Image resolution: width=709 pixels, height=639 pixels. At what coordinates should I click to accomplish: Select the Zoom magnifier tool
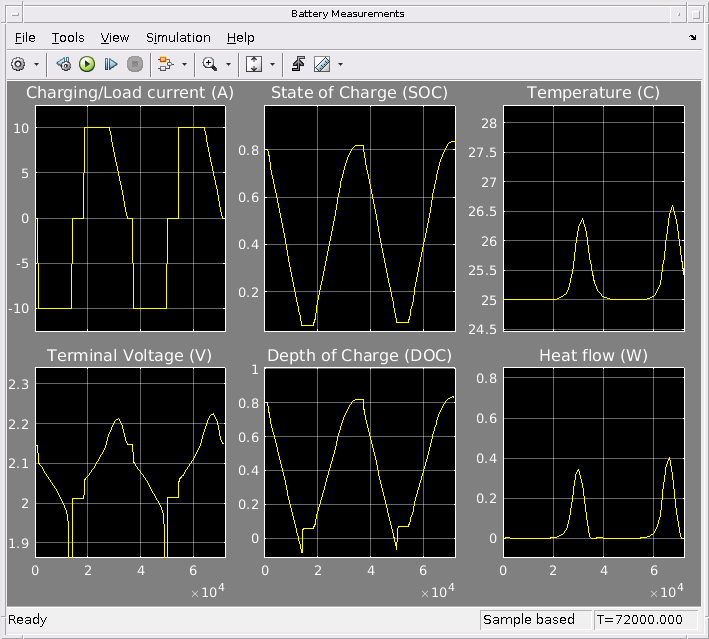[x=209, y=64]
